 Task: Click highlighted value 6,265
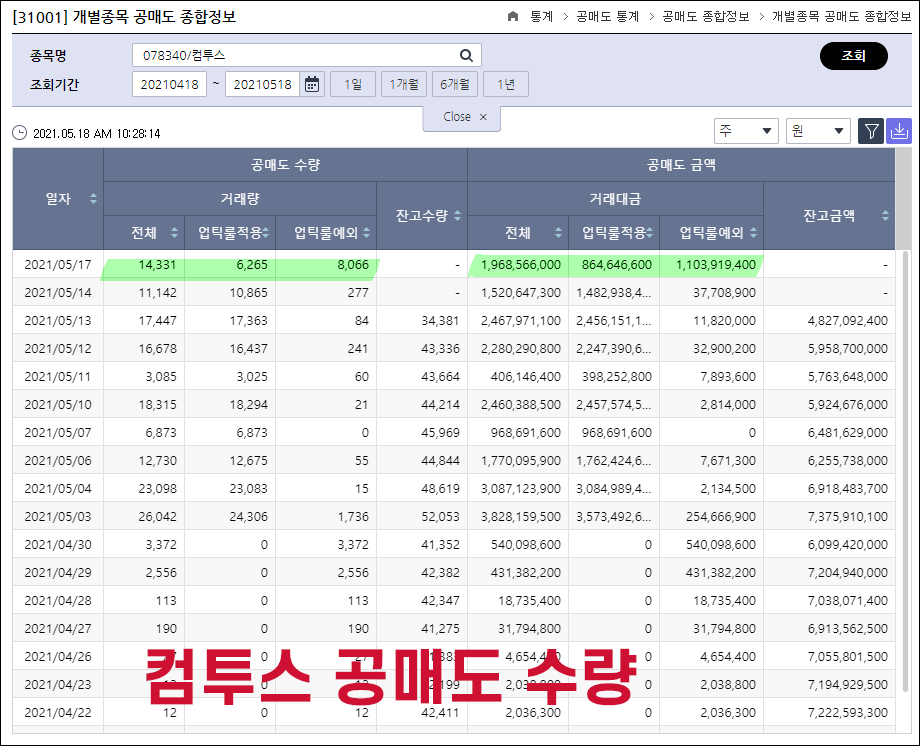(x=252, y=265)
